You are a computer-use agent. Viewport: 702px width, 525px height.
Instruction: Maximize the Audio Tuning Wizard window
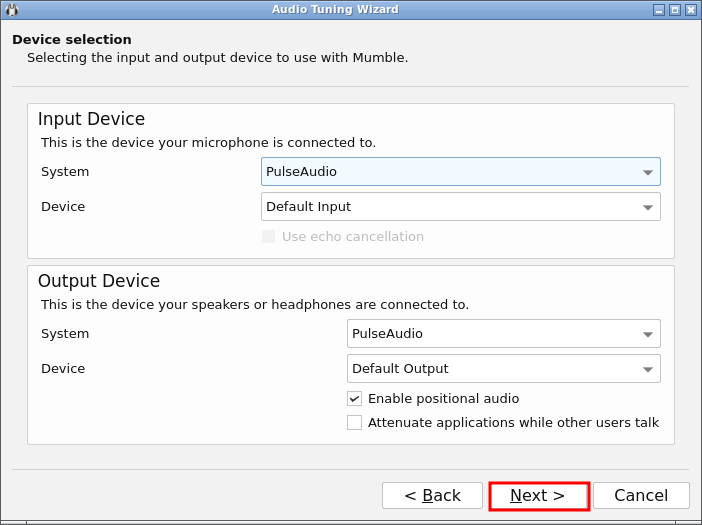coord(675,10)
